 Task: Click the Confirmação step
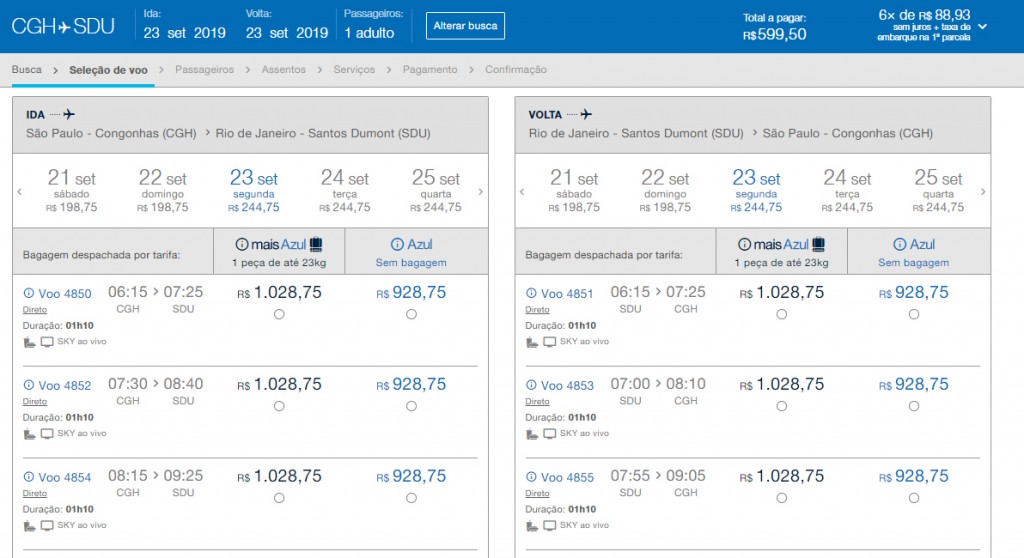coord(516,69)
